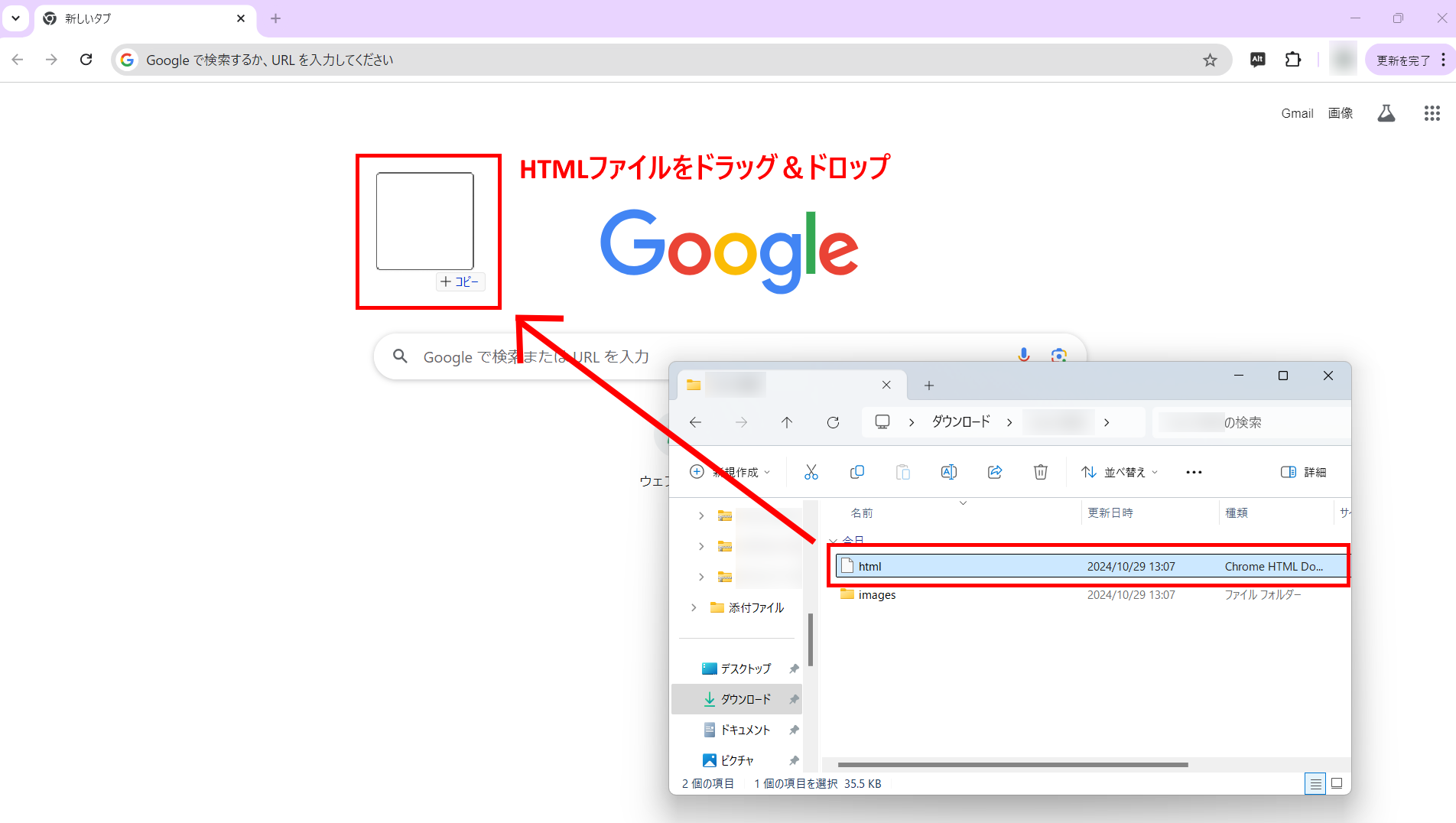The image size is (1456, 823).
Task: Click the Paste icon in Explorer toolbar
Action: tap(903, 472)
